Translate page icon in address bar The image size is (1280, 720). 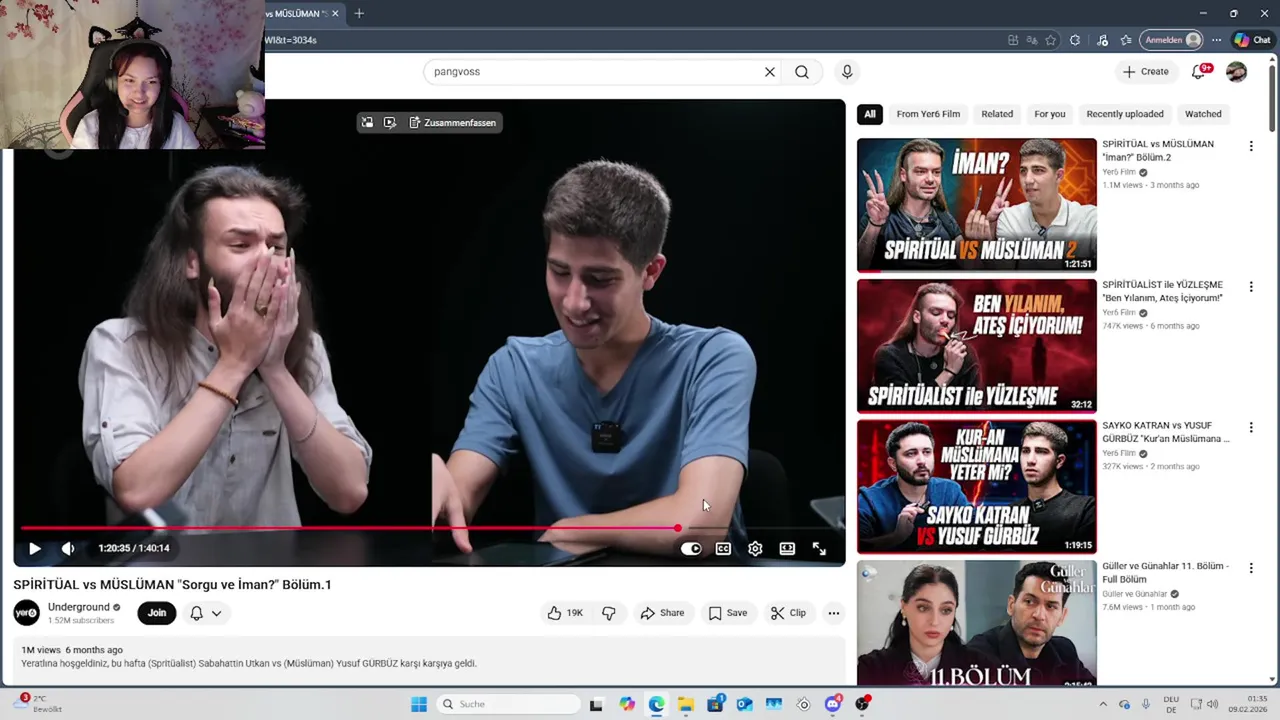coord(1032,40)
